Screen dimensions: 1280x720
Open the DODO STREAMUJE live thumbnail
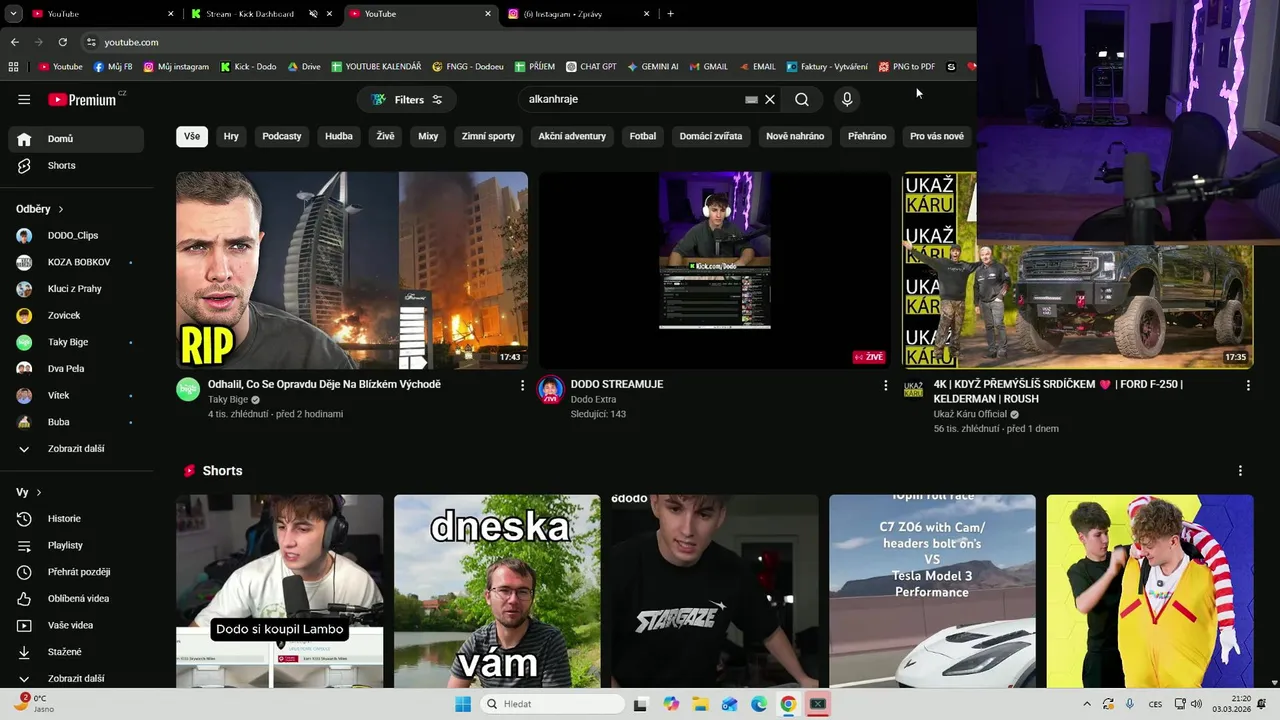click(x=715, y=270)
